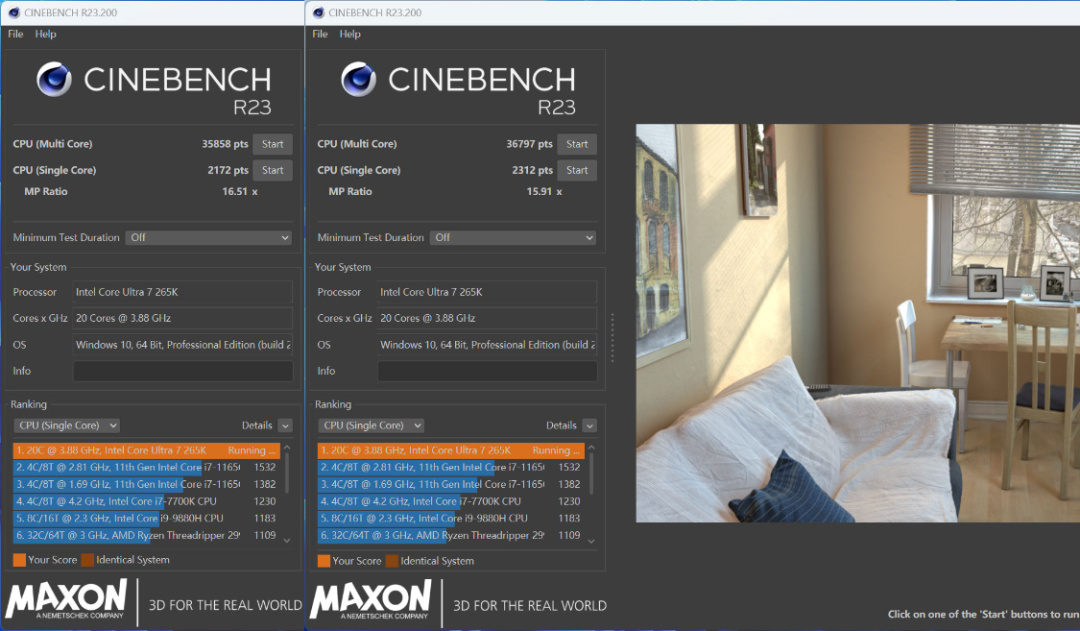
Task: Click the Cinebench title bar icon of right window
Action: pyautogui.click(x=318, y=12)
